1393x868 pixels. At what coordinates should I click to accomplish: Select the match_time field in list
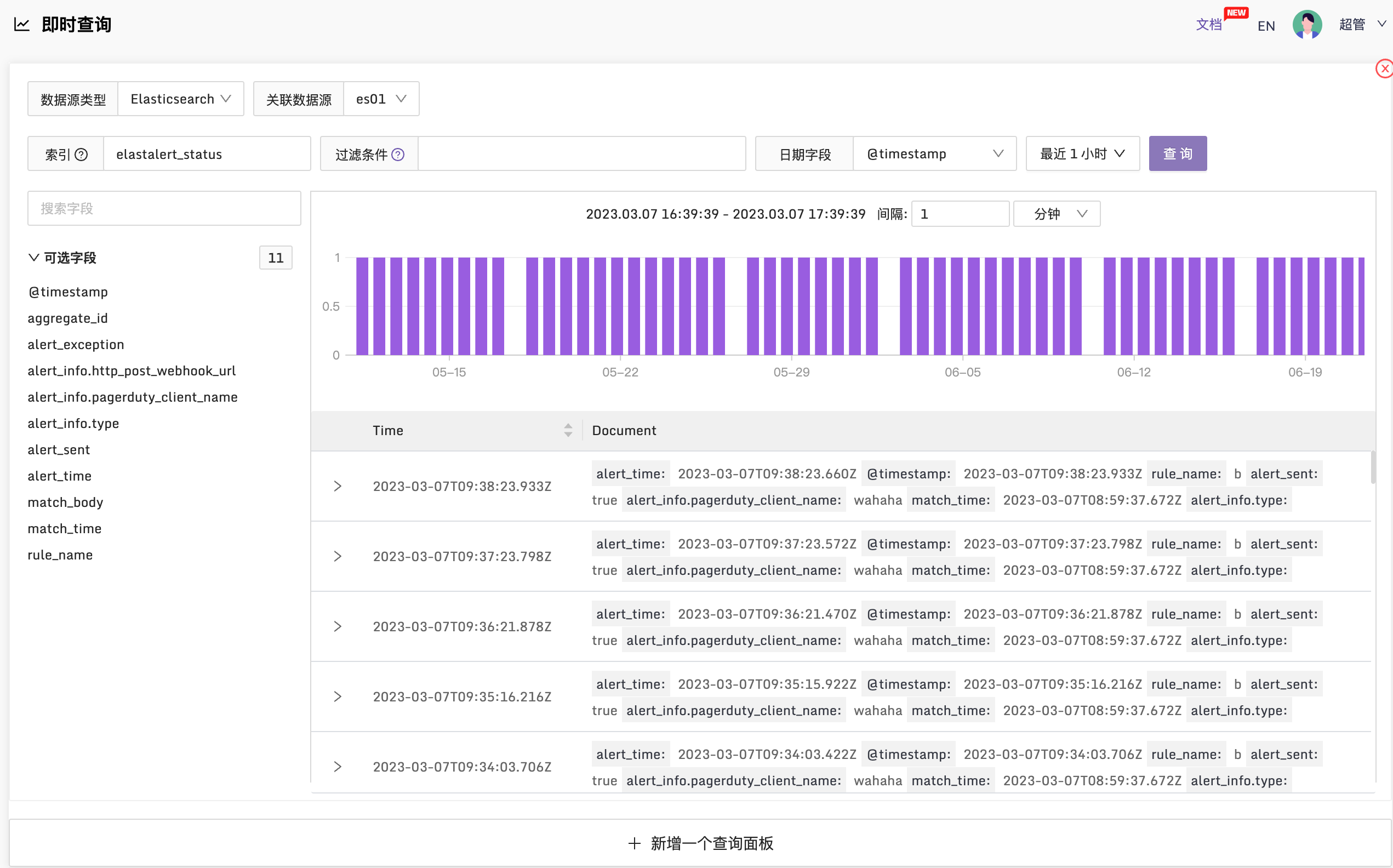pyautogui.click(x=64, y=529)
